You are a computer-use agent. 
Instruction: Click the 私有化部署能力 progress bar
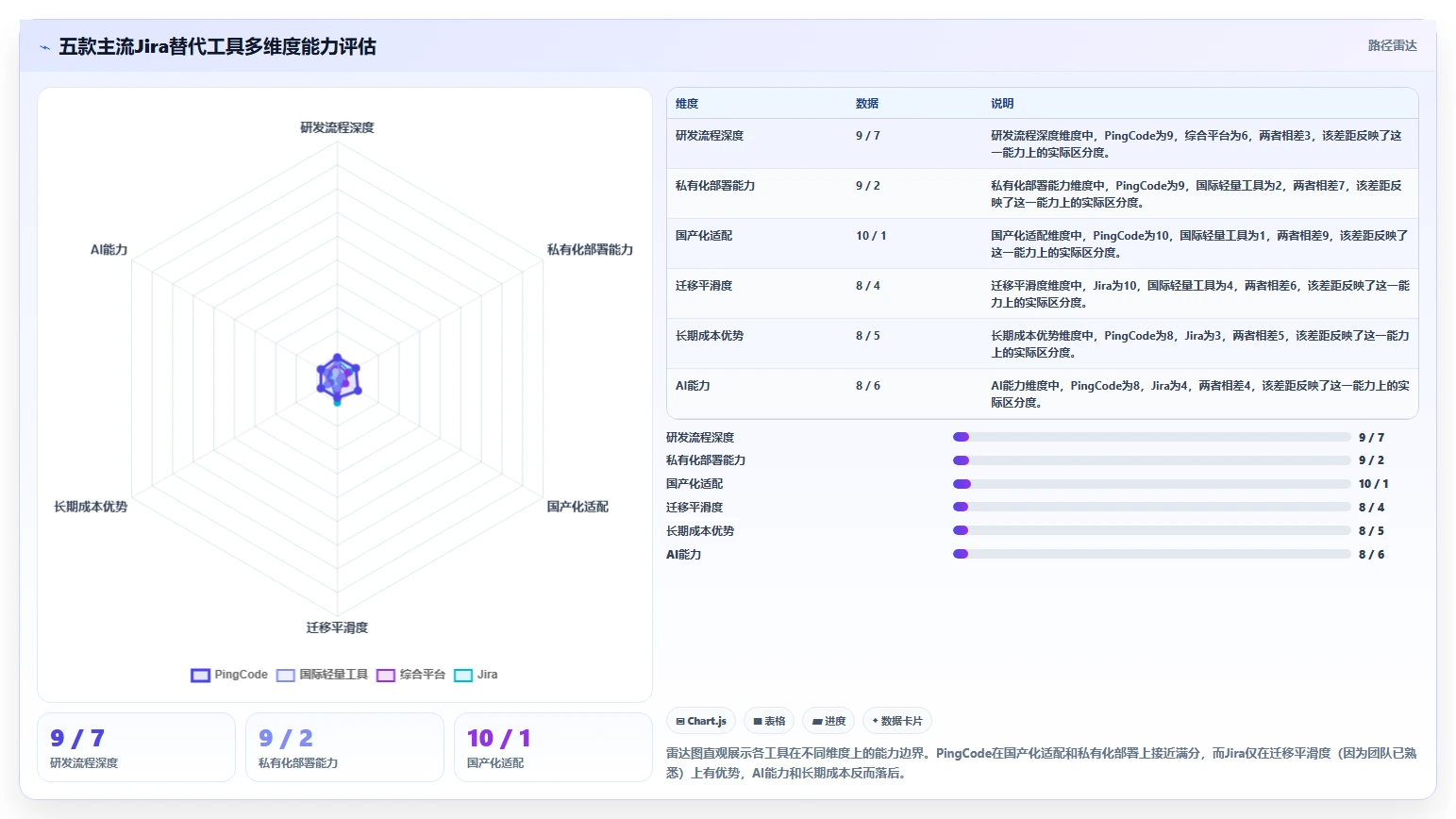click(x=1152, y=460)
